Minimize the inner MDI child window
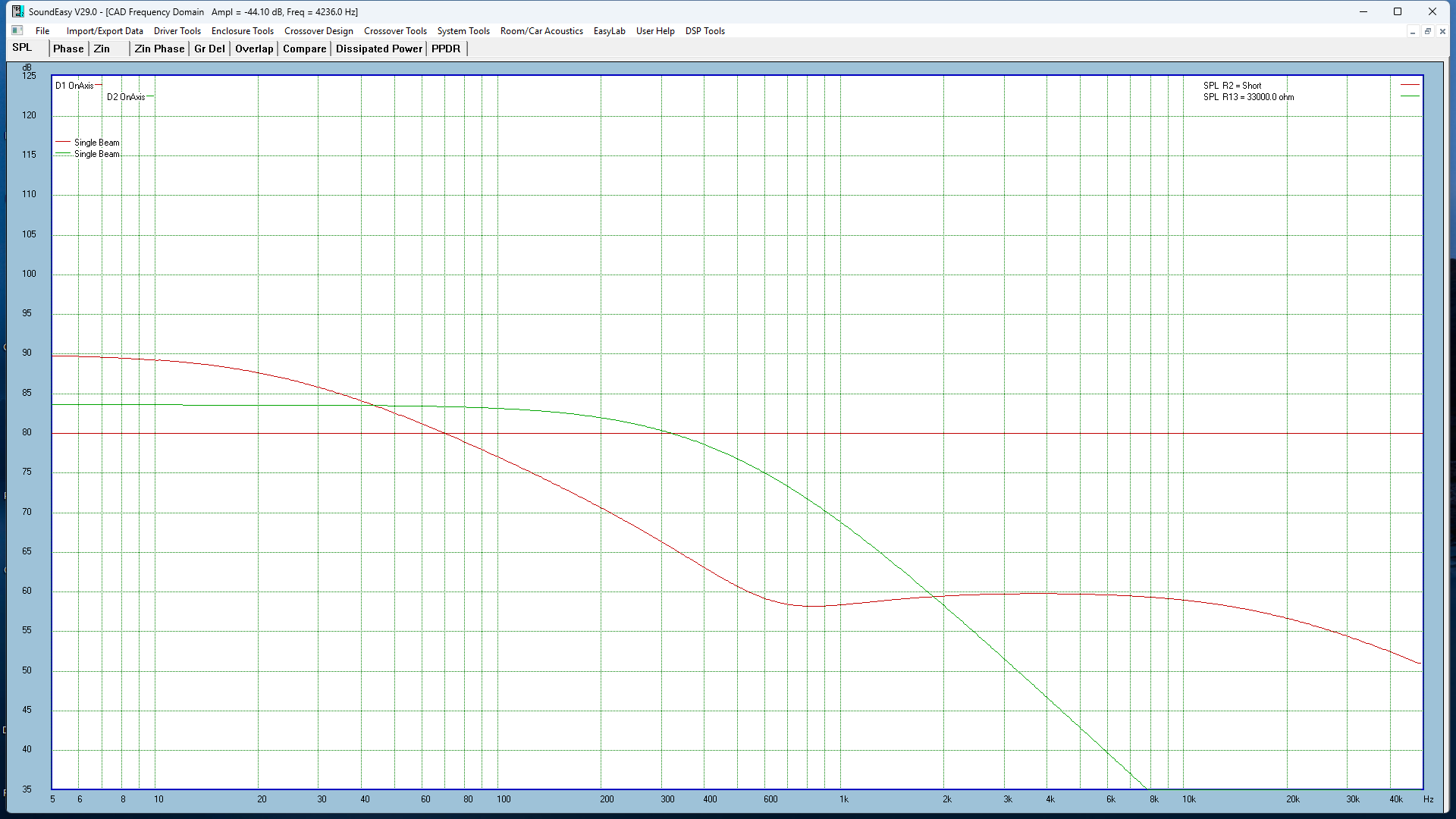This screenshot has width=1456, height=819. point(1412,31)
